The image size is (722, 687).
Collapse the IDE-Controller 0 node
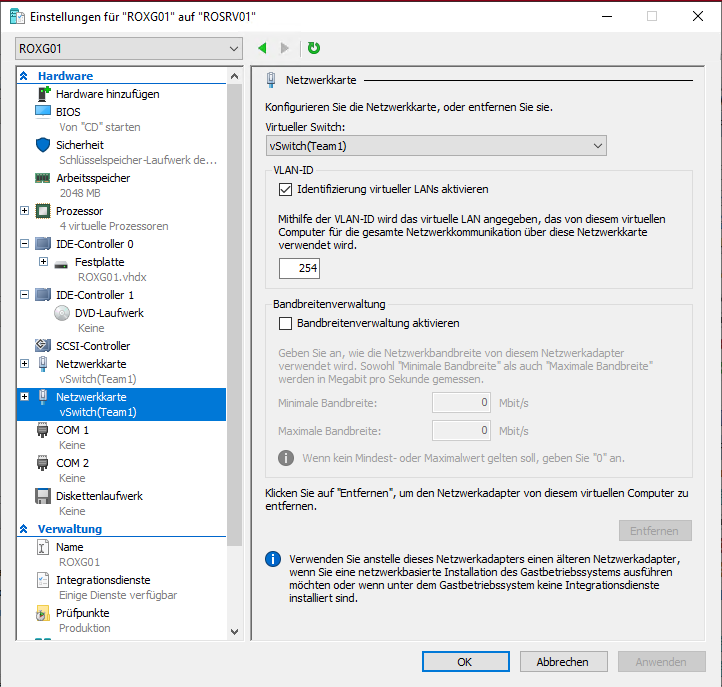point(25,244)
